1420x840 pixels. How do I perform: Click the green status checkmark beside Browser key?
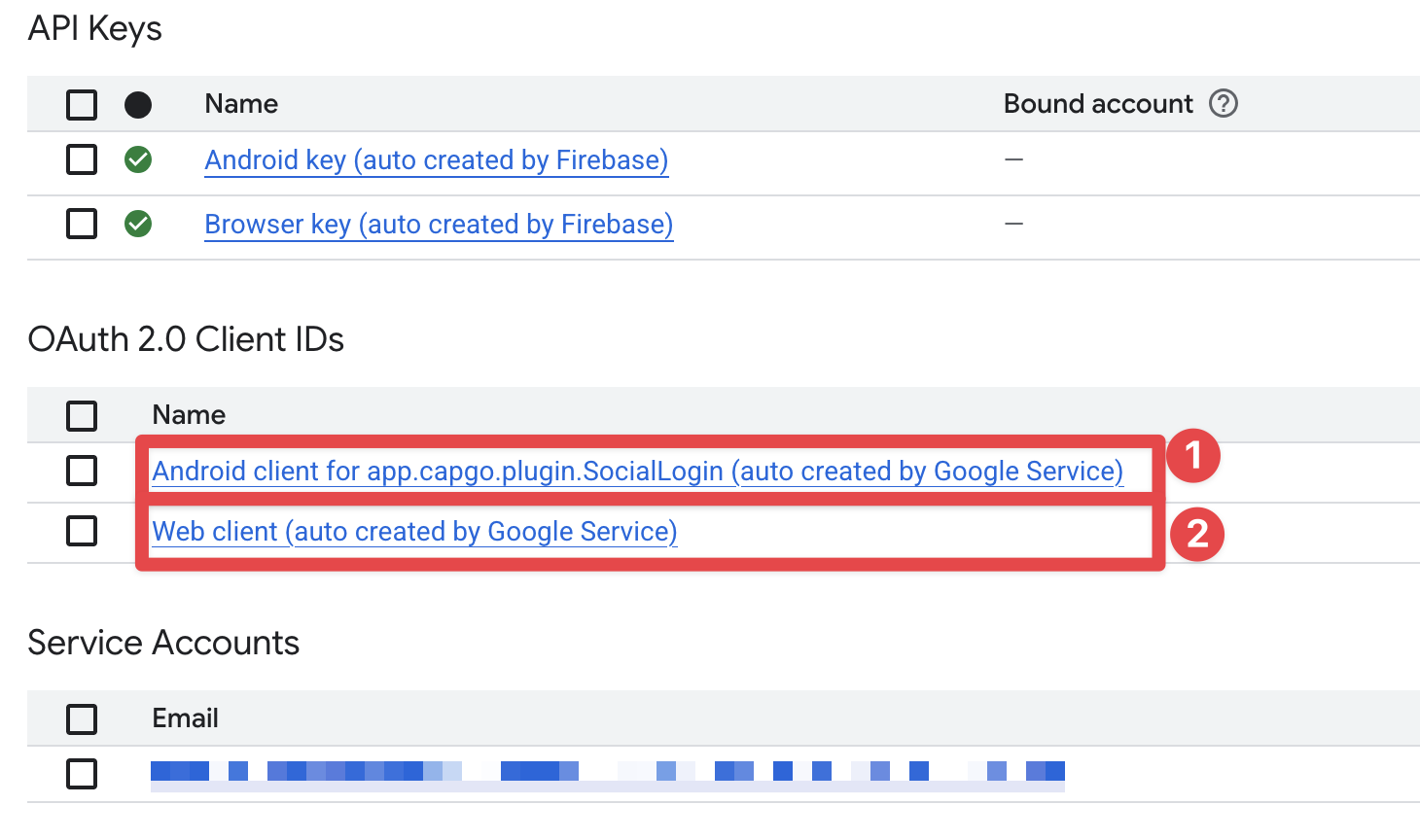click(138, 224)
